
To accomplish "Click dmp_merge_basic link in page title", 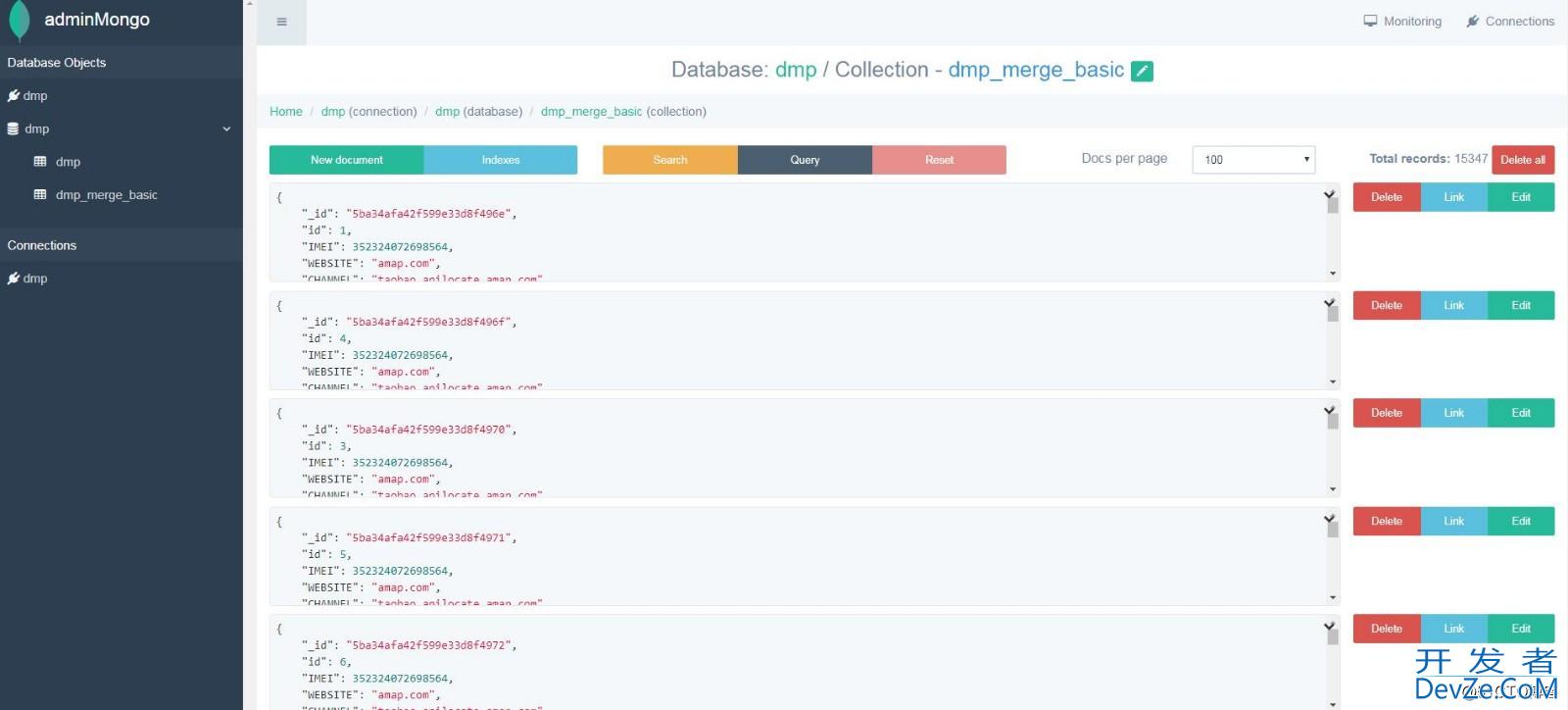I will click(1036, 70).
